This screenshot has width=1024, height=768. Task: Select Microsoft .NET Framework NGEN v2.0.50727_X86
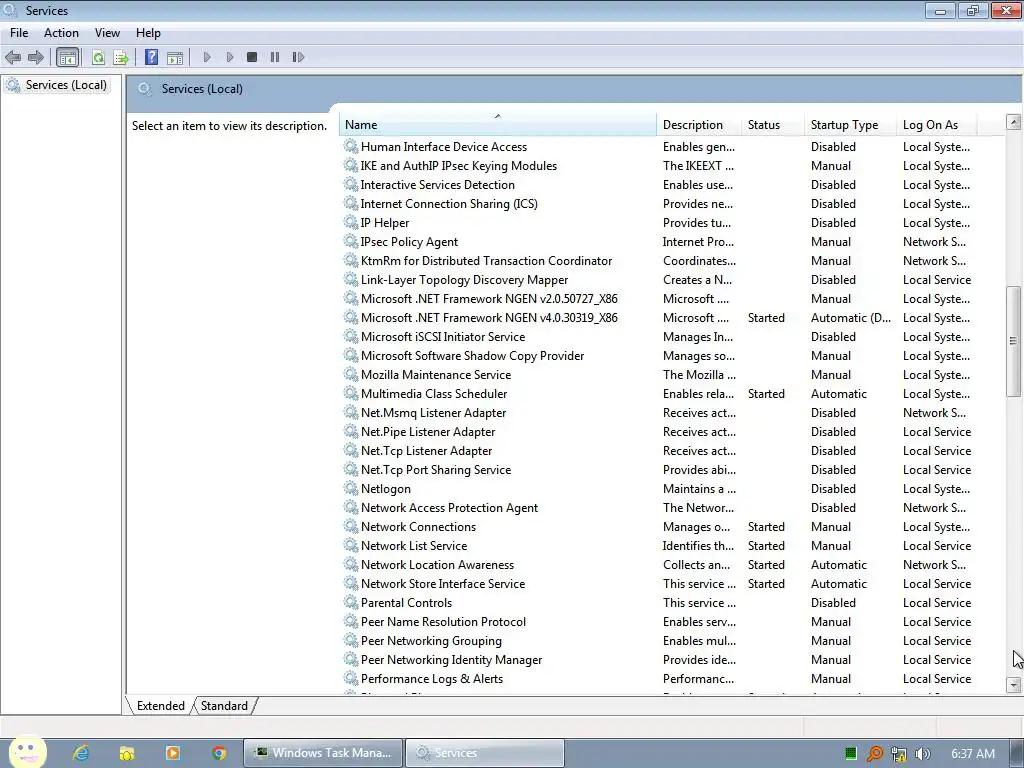(x=488, y=298)
